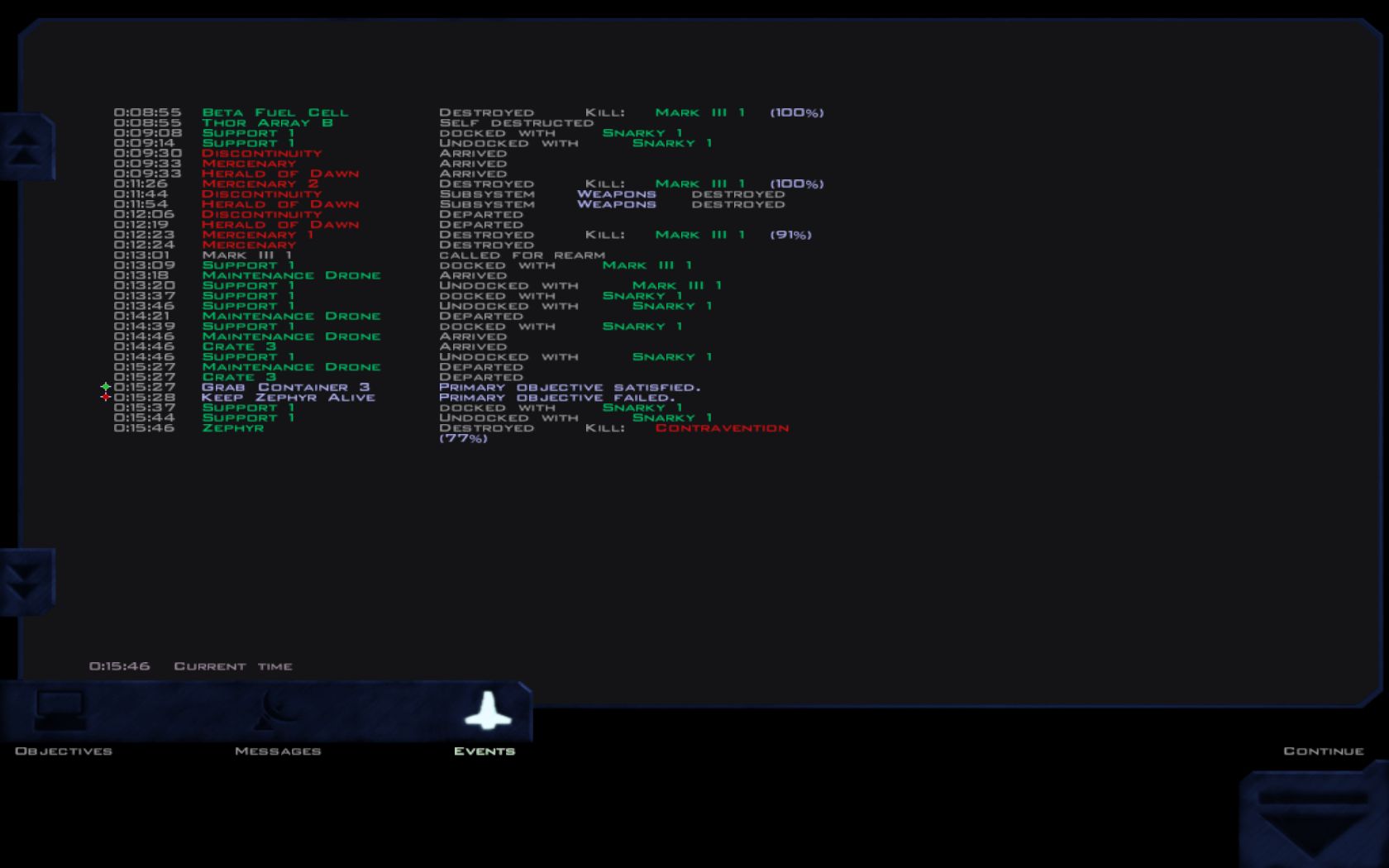Viewport: 1389px width, 868px height.
Task: Click the red objective failed marker icon
Action: tap(106, 397)
